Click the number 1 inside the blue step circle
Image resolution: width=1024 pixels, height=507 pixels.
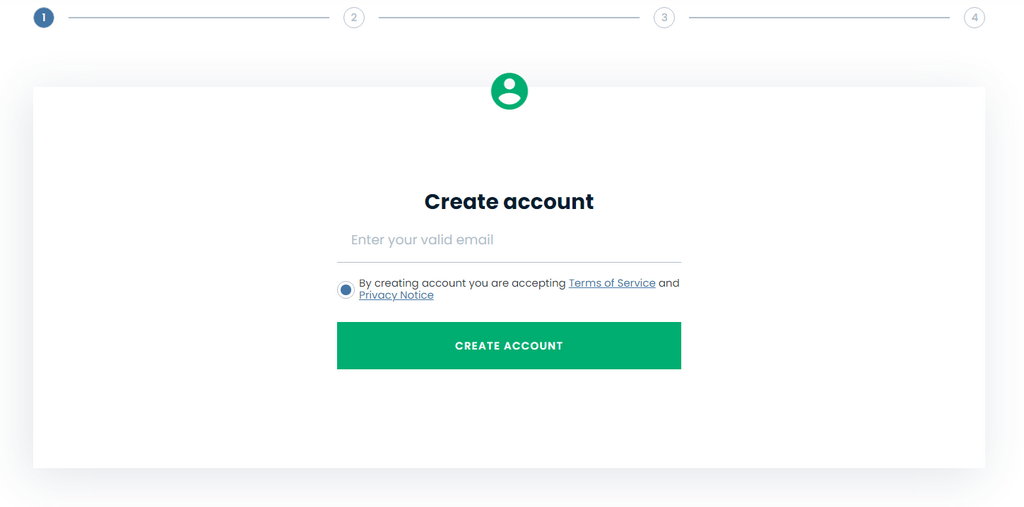coord(44,18)
